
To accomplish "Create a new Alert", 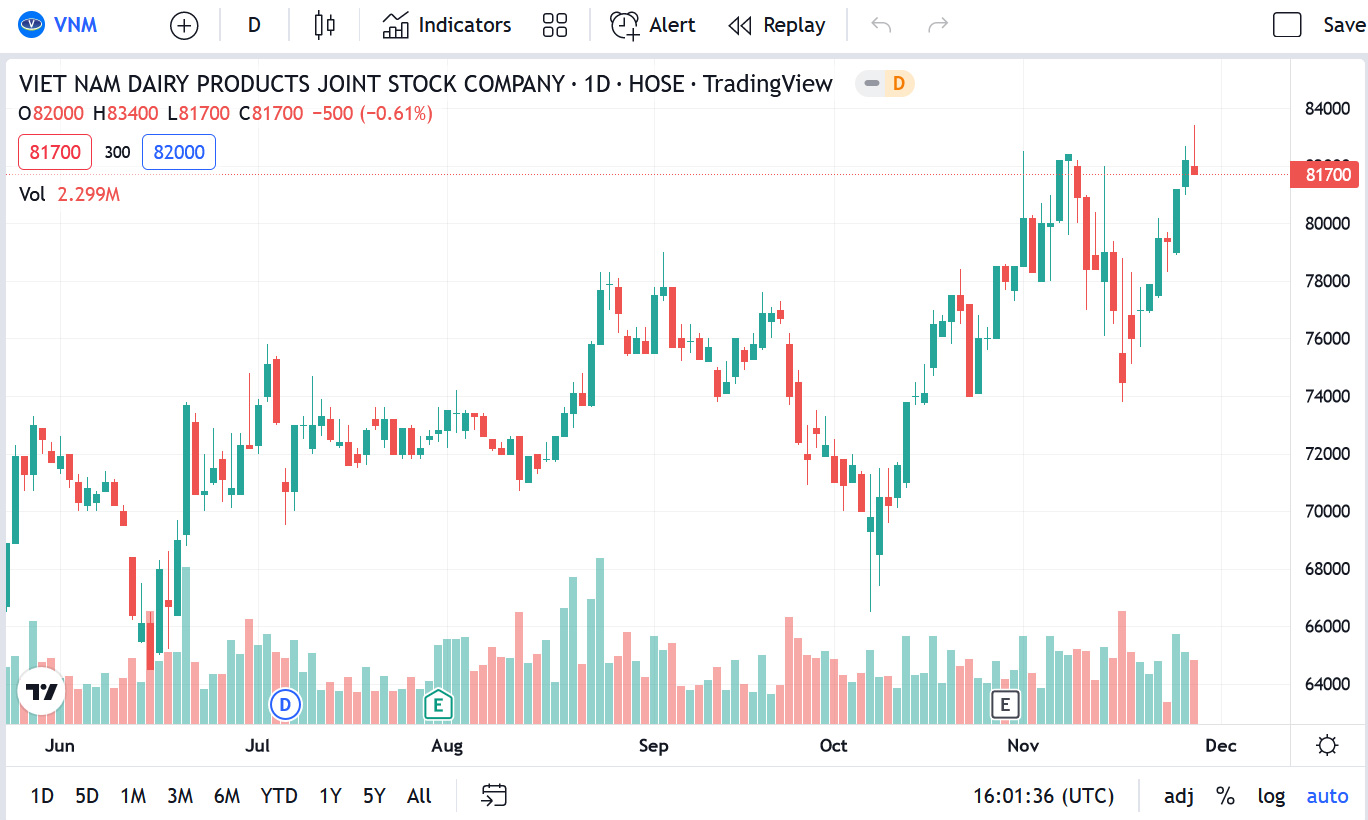I will pos(653,26).
